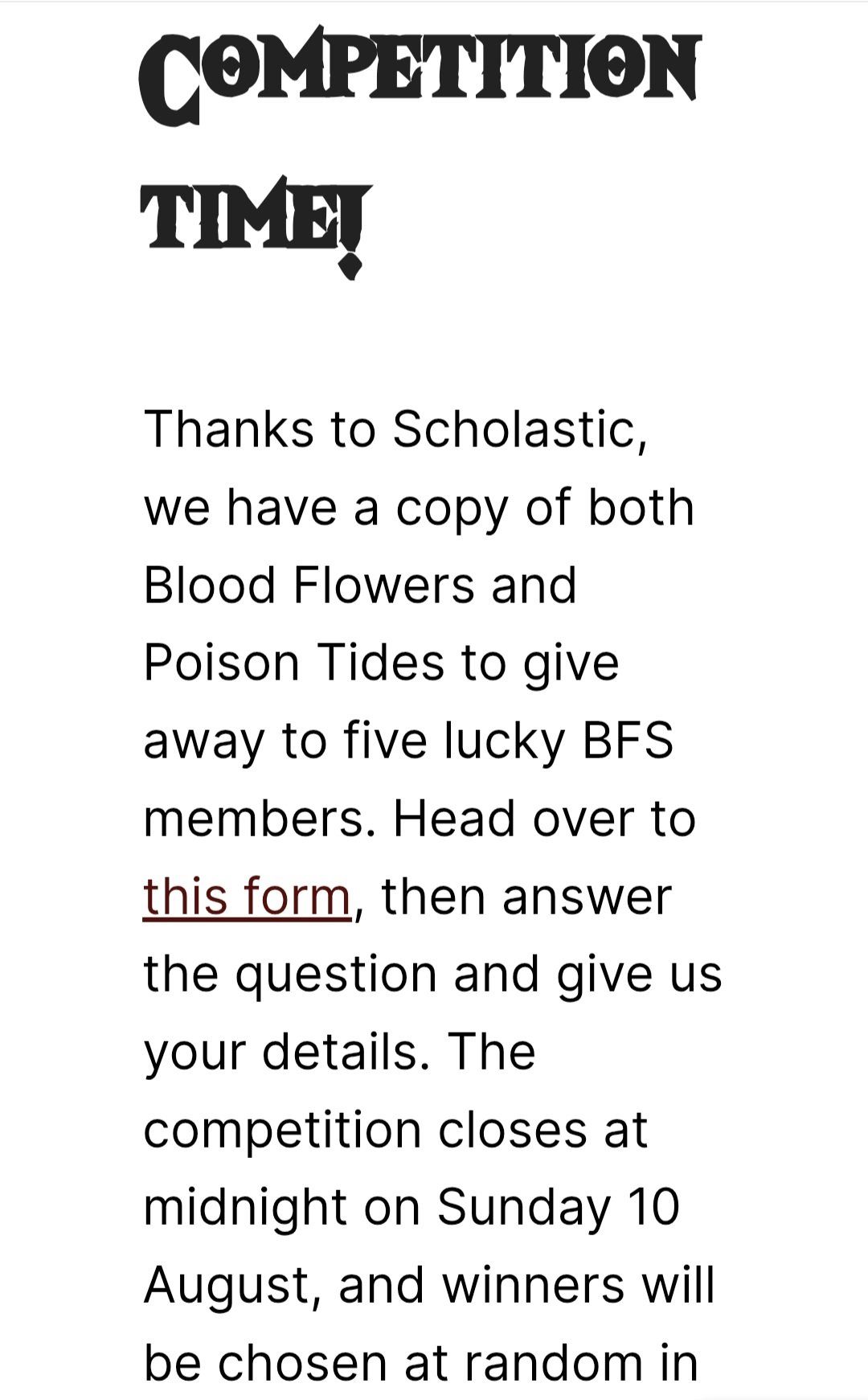
Task: Click the words 'Thanks to' starting the paragraph
Action: pos(260,429)
